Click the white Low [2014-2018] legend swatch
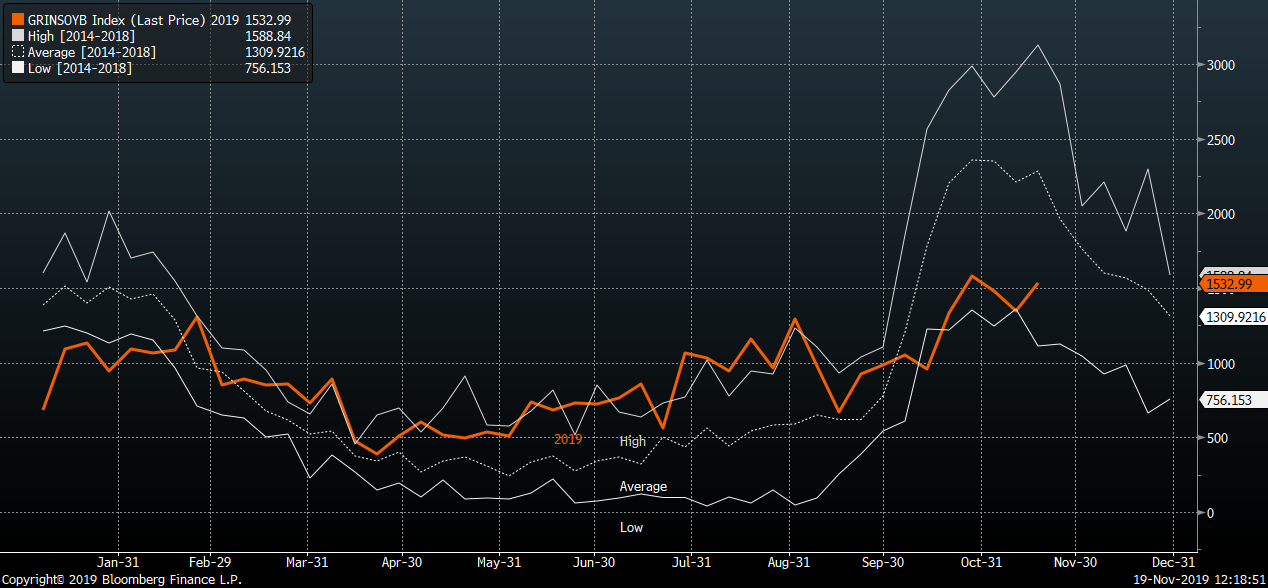The height and width of the screenshot is (588, 1268). [17, 68]
